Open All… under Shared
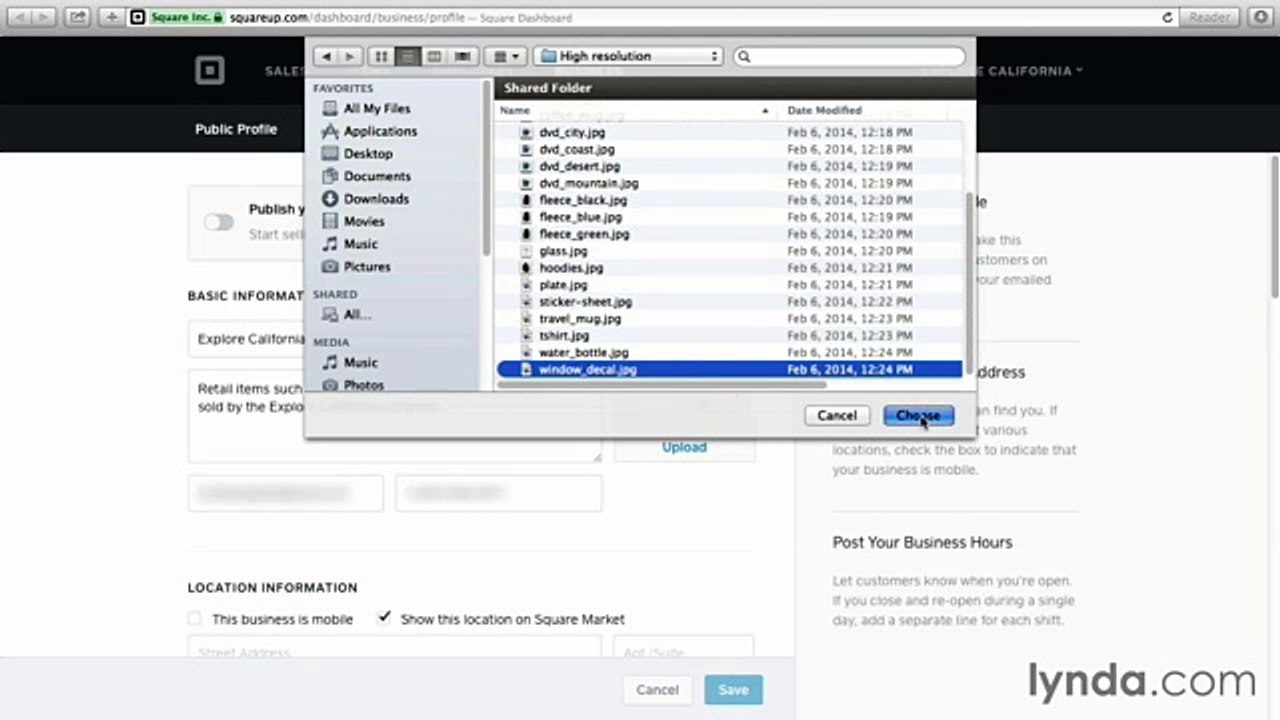Image resolution: width=1280 pixels, height=720 pixels. pos(357,314)
